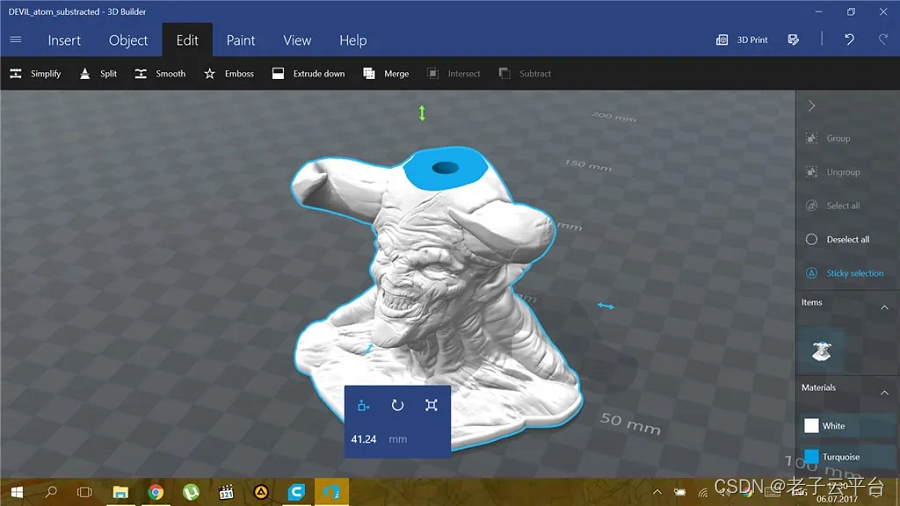
Task: Click the Merge label
Action: click(397, 73)
